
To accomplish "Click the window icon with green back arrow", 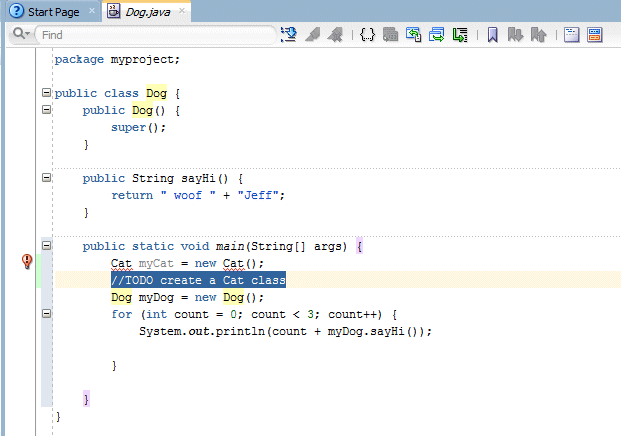I will 413,34.
